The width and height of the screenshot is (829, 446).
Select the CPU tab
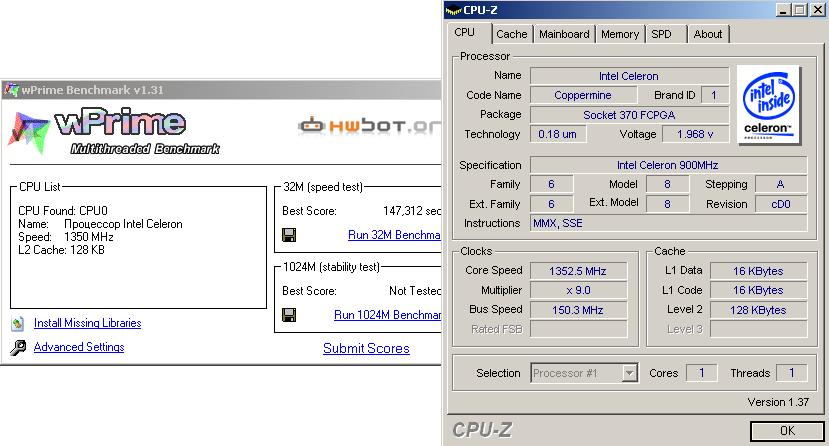(469, 32)
